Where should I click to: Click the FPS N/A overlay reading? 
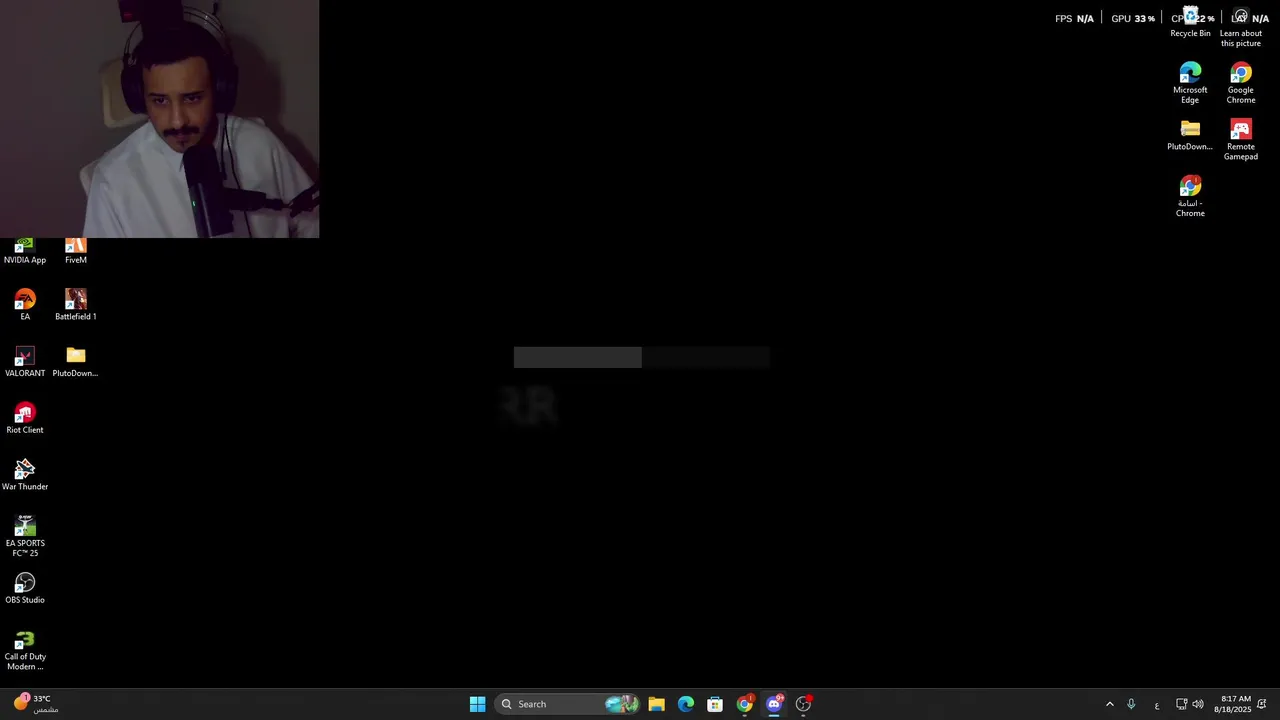coord(1074,18)
